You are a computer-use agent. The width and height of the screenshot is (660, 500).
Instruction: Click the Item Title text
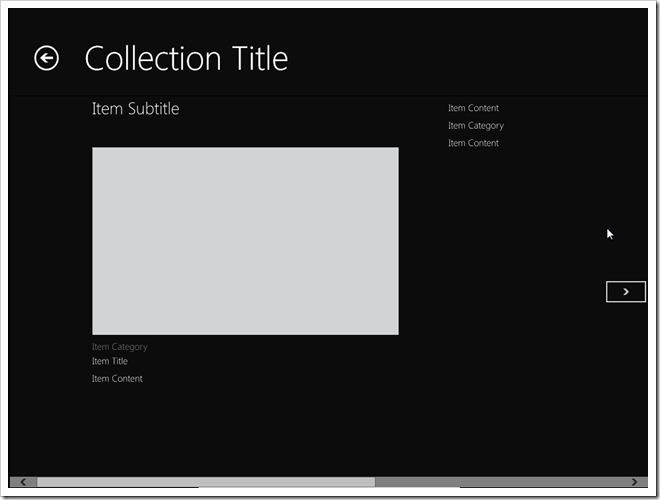(x=109, y=361)
